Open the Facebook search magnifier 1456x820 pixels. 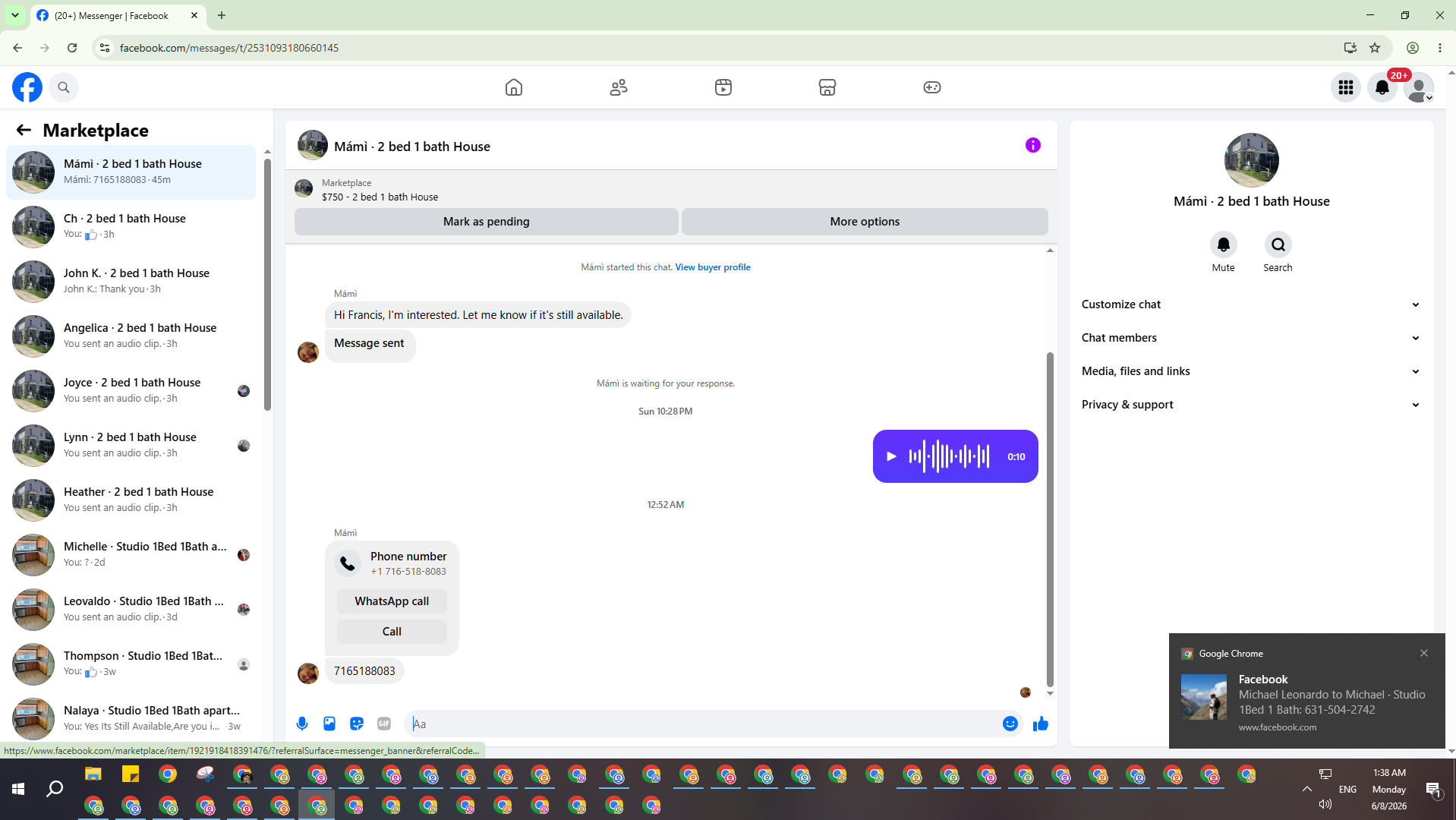pos(64,87)
